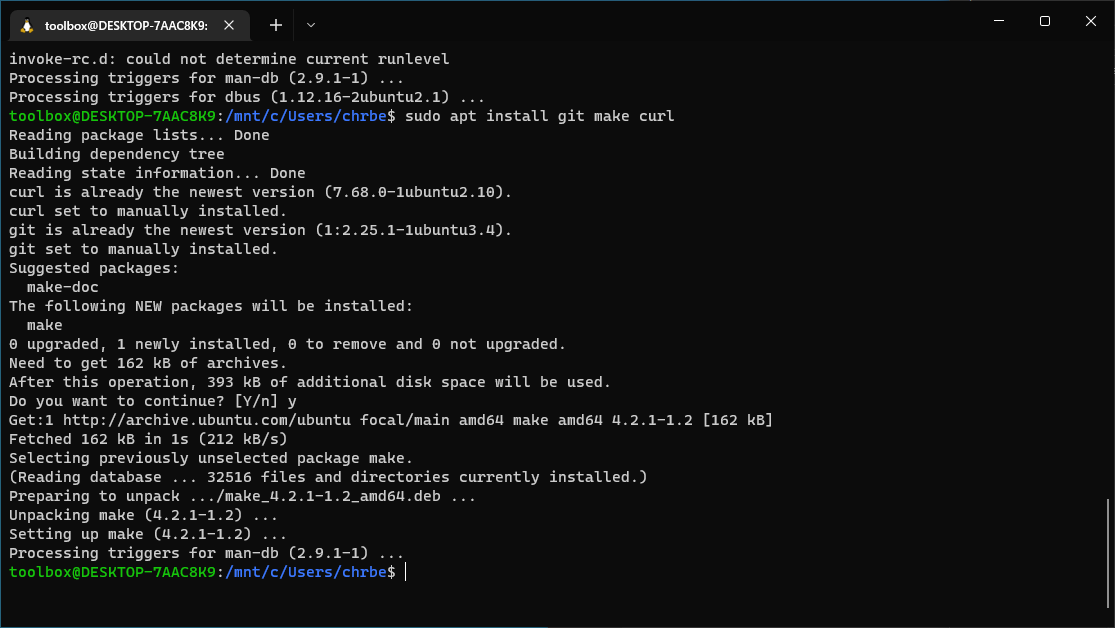This screenshot has height=628, width=1115.
Task: Close the terminal window
Action: 1091,21
